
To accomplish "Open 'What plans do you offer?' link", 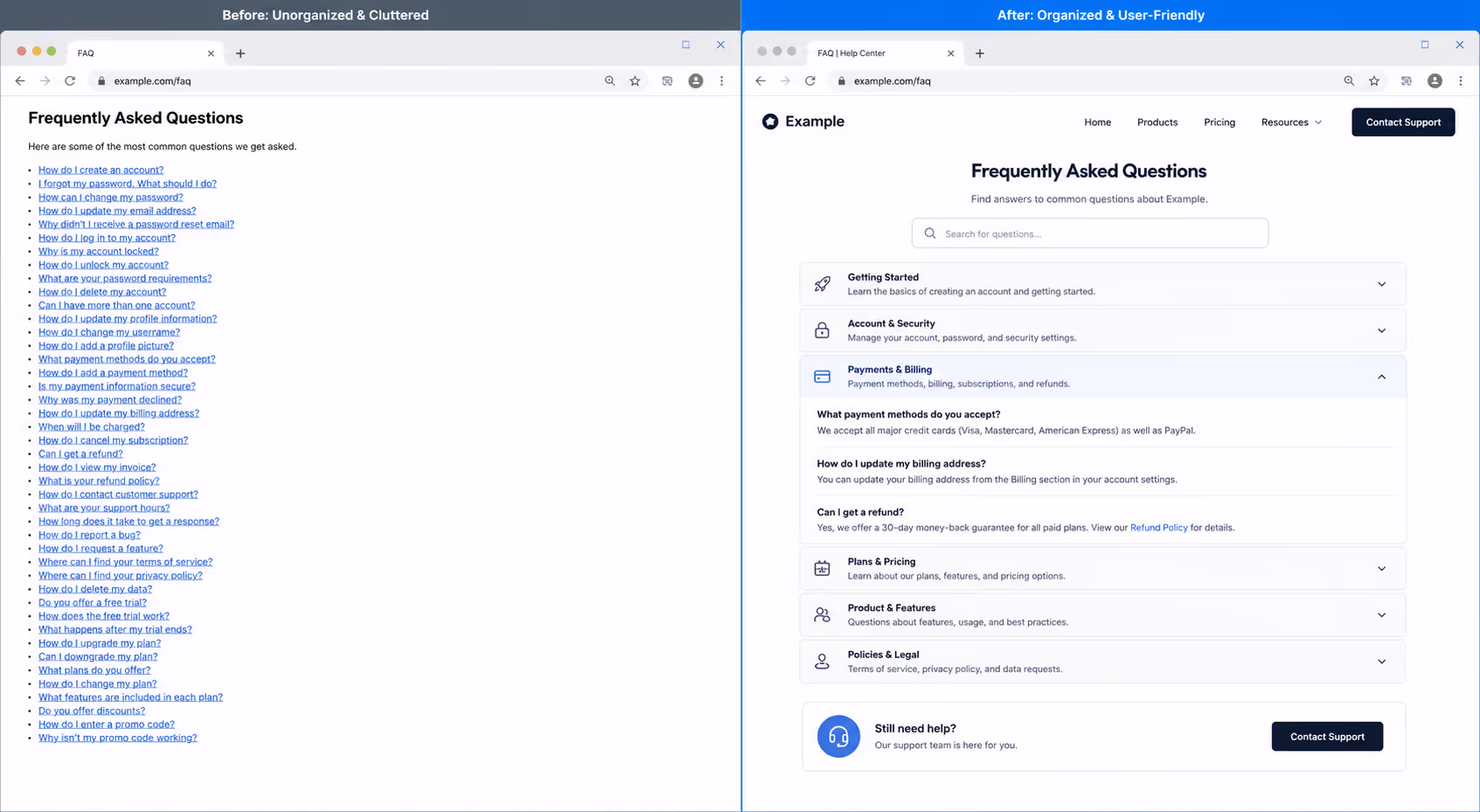I will click(x=94, y=670).
